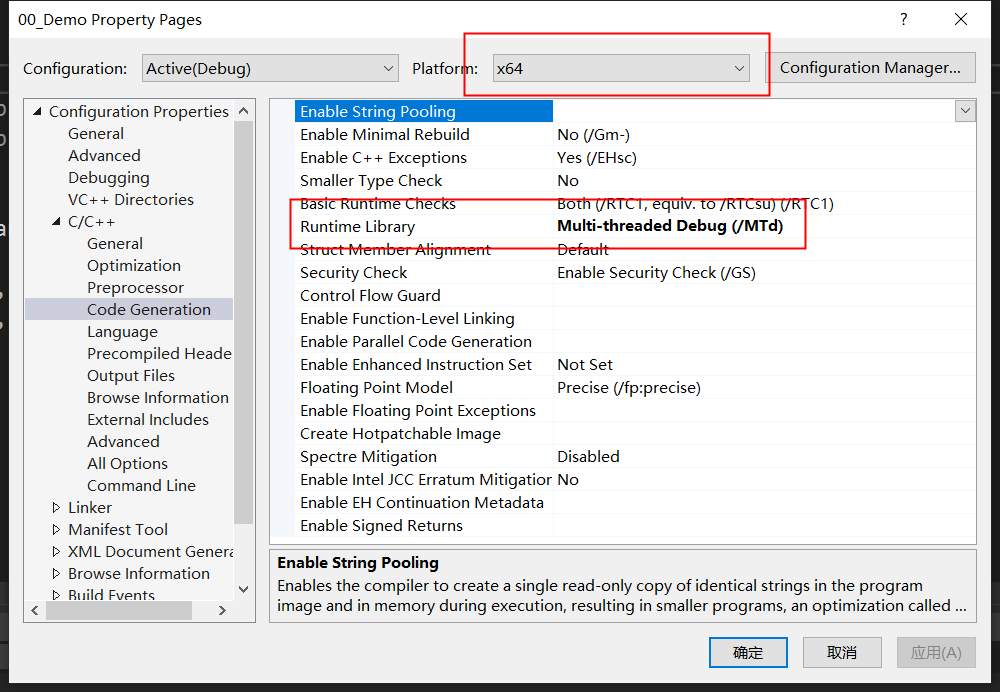
Task: Click the Runtime Library property name
Action: (357, 226)
